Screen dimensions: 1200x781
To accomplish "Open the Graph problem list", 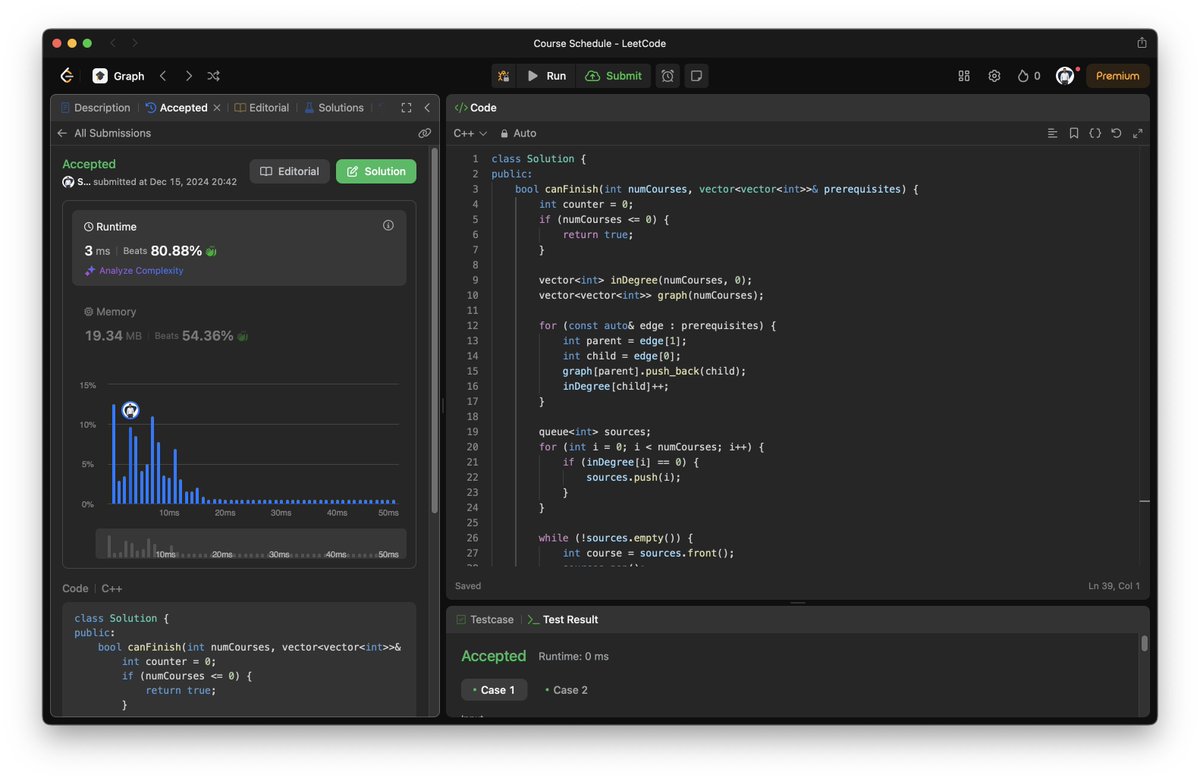I will click(119, 76).
